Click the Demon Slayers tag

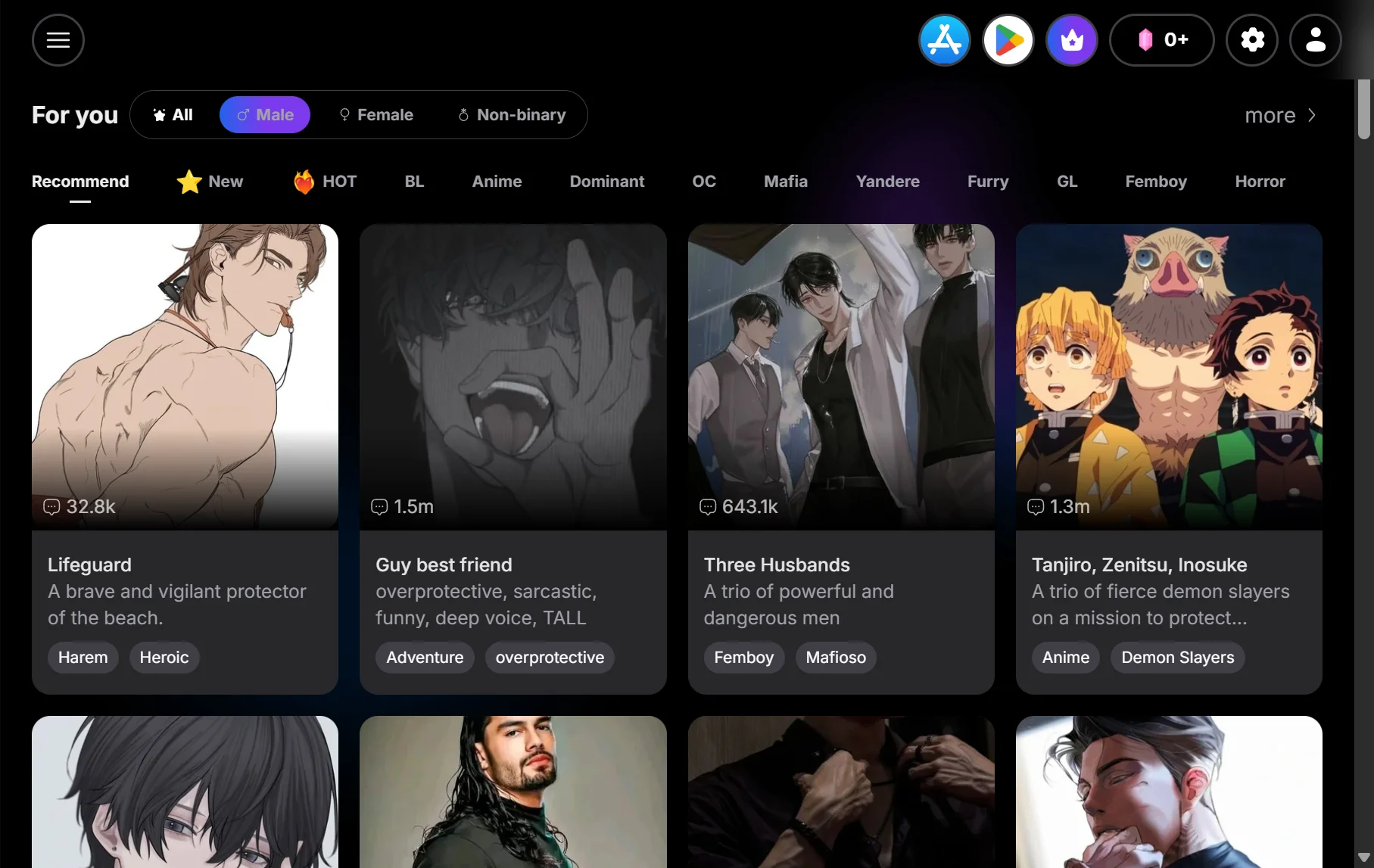coord(1177,658)
